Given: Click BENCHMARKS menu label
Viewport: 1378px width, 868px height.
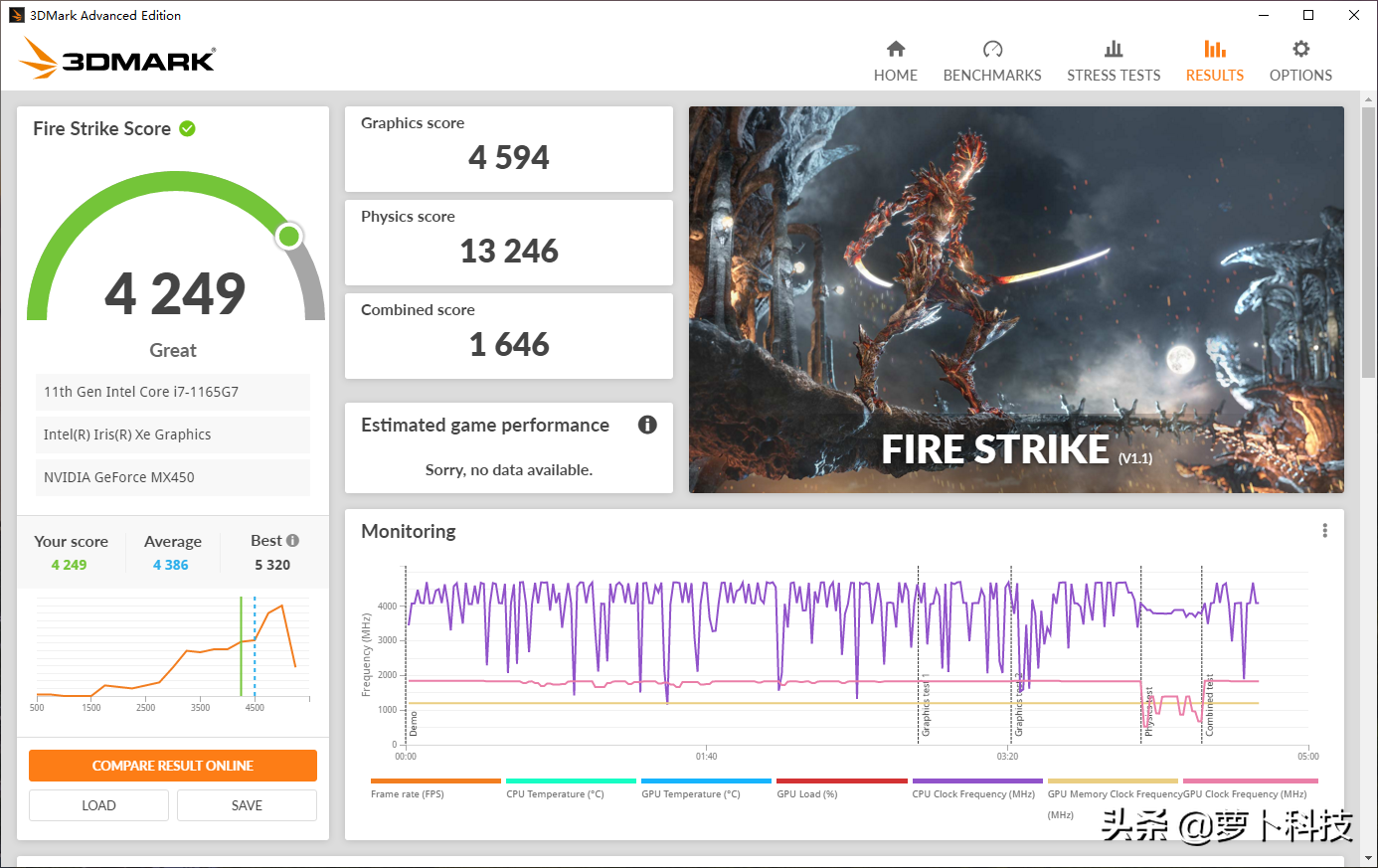Looking at the screenshot, I should click(992, 75).
